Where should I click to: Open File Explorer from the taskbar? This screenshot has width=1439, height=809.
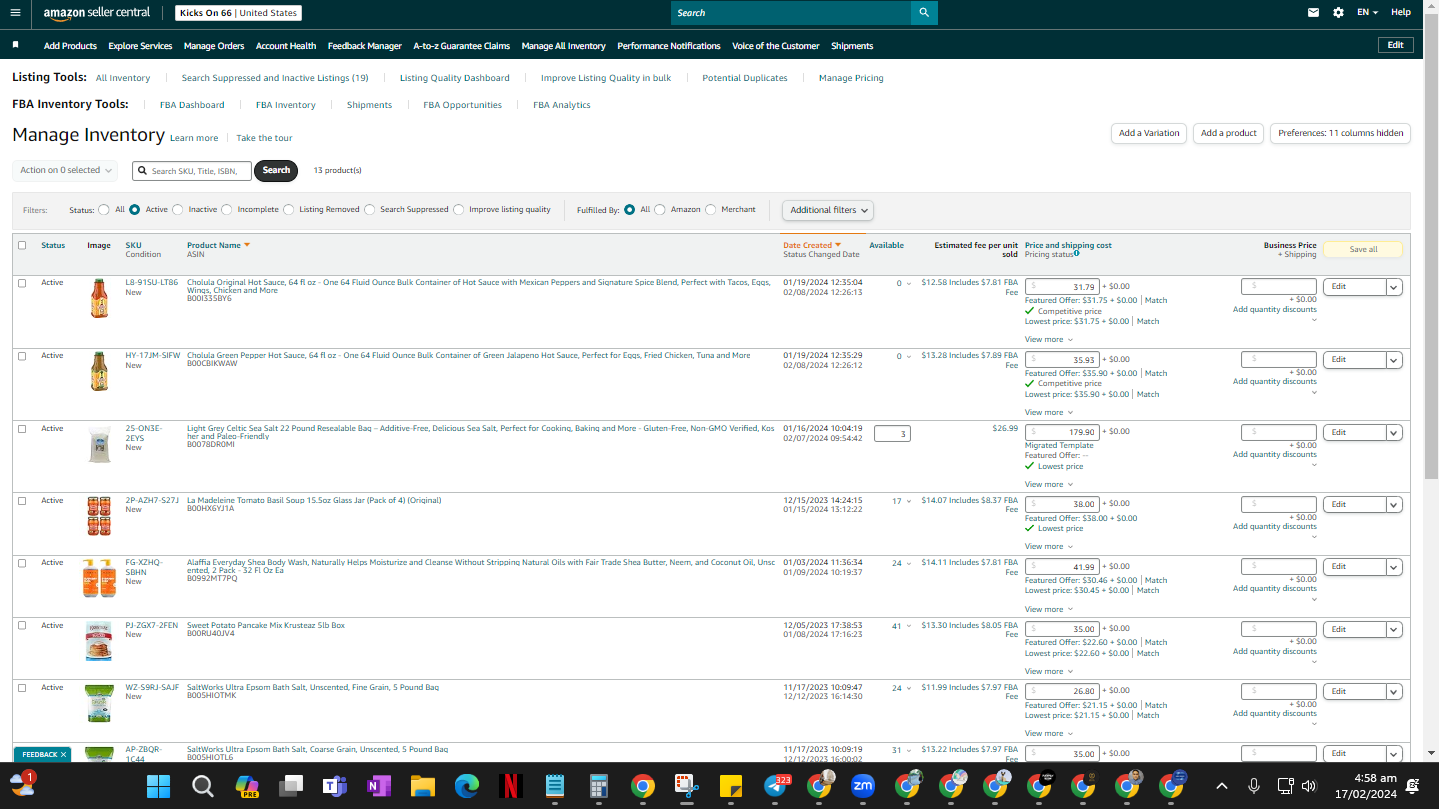(423, 786)
